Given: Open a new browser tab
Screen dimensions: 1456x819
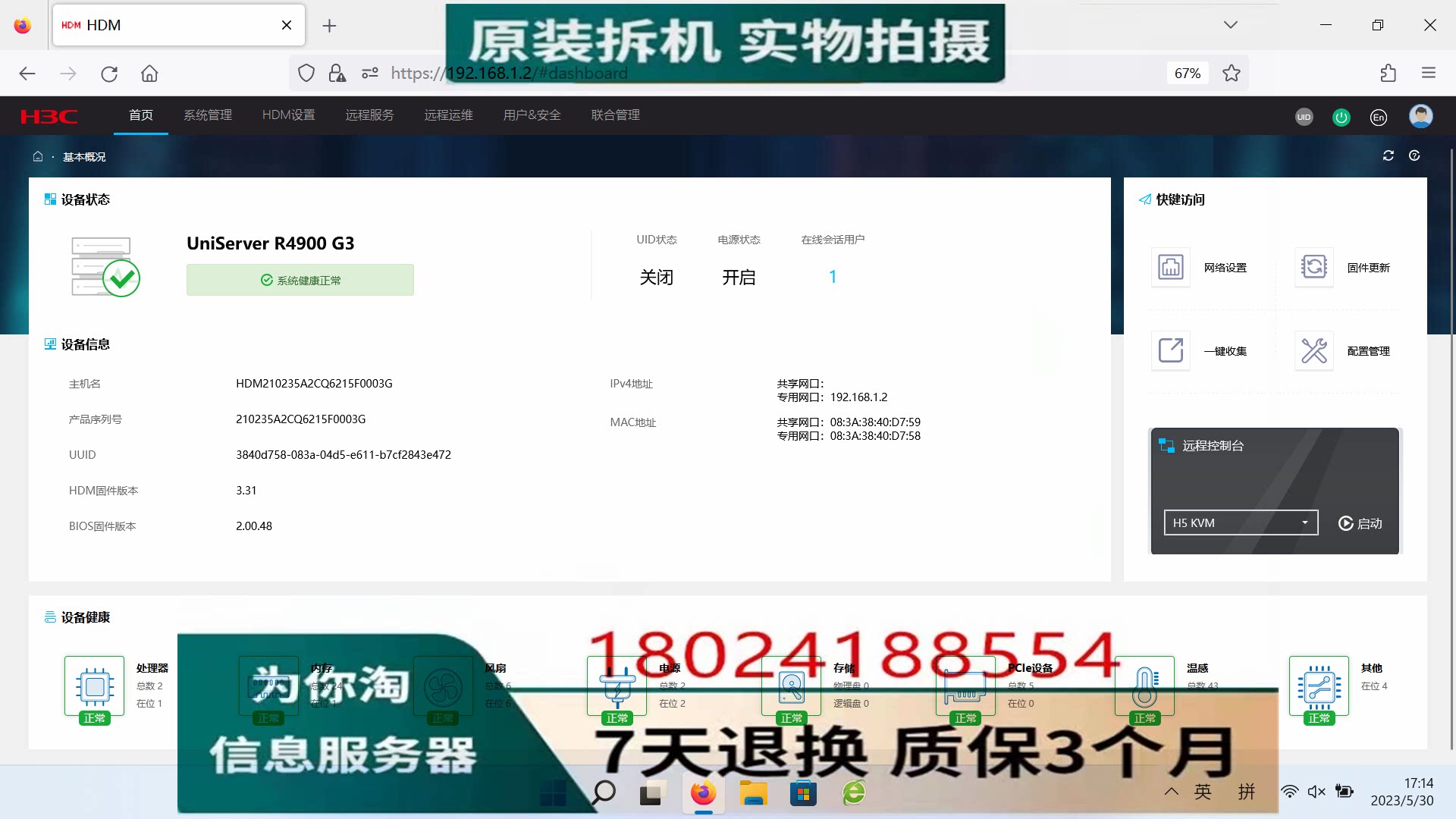Looking at the screenshot, I should pos(329,26).
